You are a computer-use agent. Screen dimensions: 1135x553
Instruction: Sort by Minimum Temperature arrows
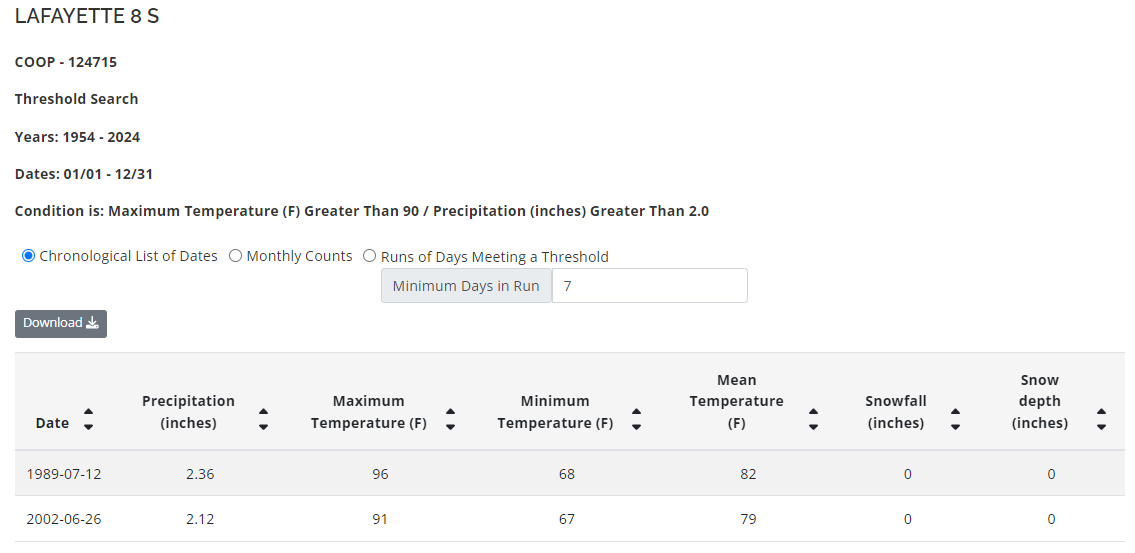tap(636, 419)
